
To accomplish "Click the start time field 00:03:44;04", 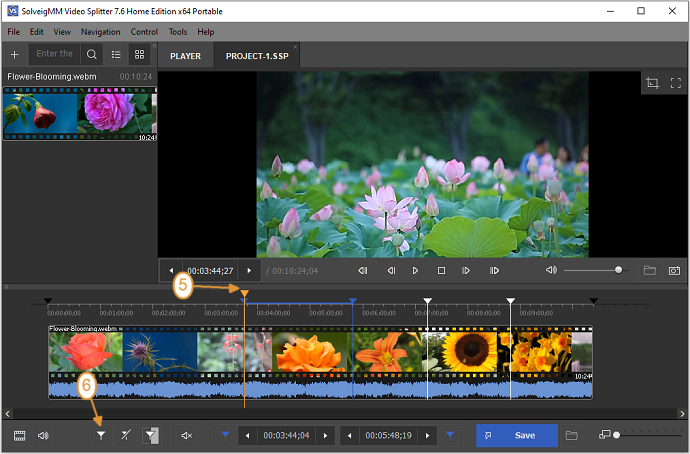I will pyautogui.click(x=286, y=436).
